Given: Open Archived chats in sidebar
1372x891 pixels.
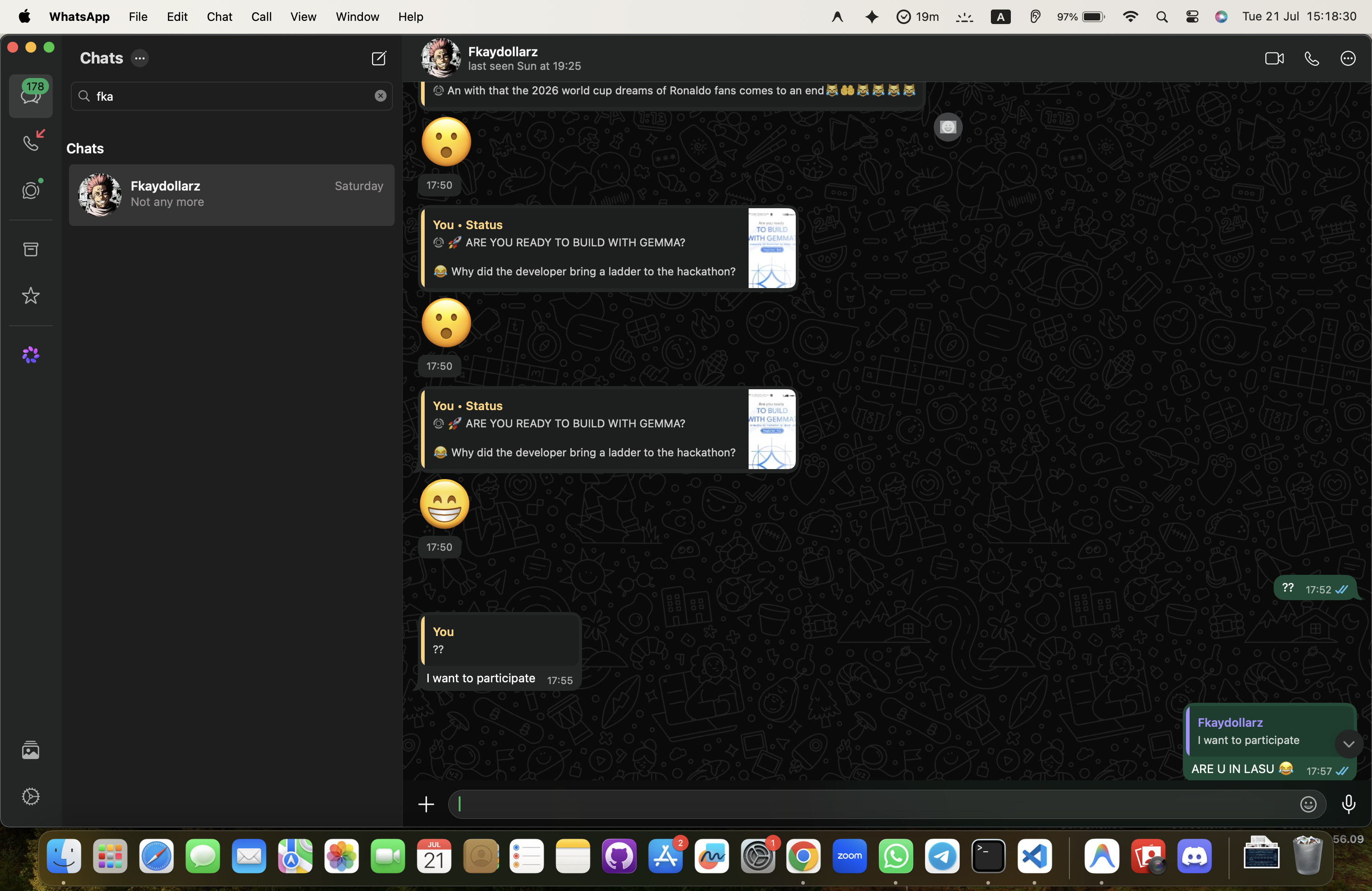Looking at the screenshot, I should pos(30,249).
